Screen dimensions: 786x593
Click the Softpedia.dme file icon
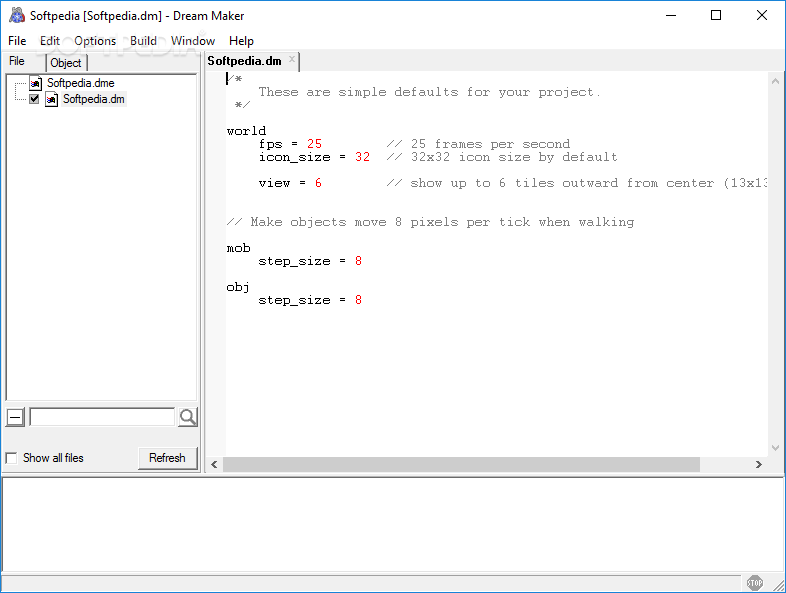tap(35, 83)
